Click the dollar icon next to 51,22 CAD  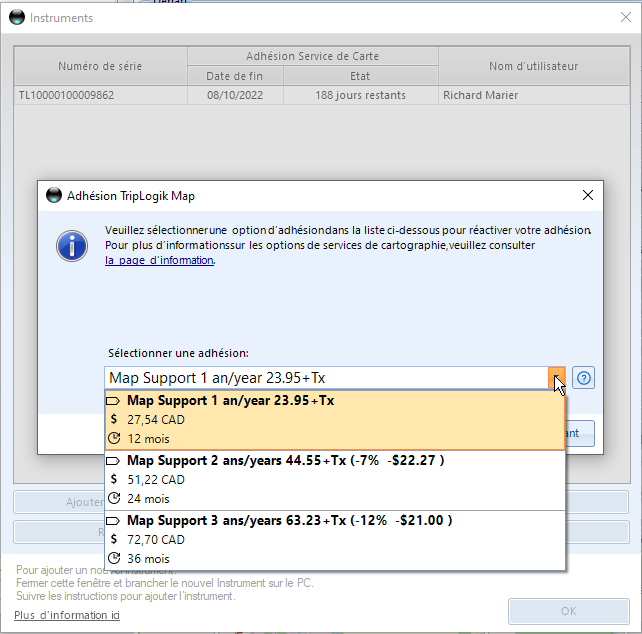(x=114, y=479)
